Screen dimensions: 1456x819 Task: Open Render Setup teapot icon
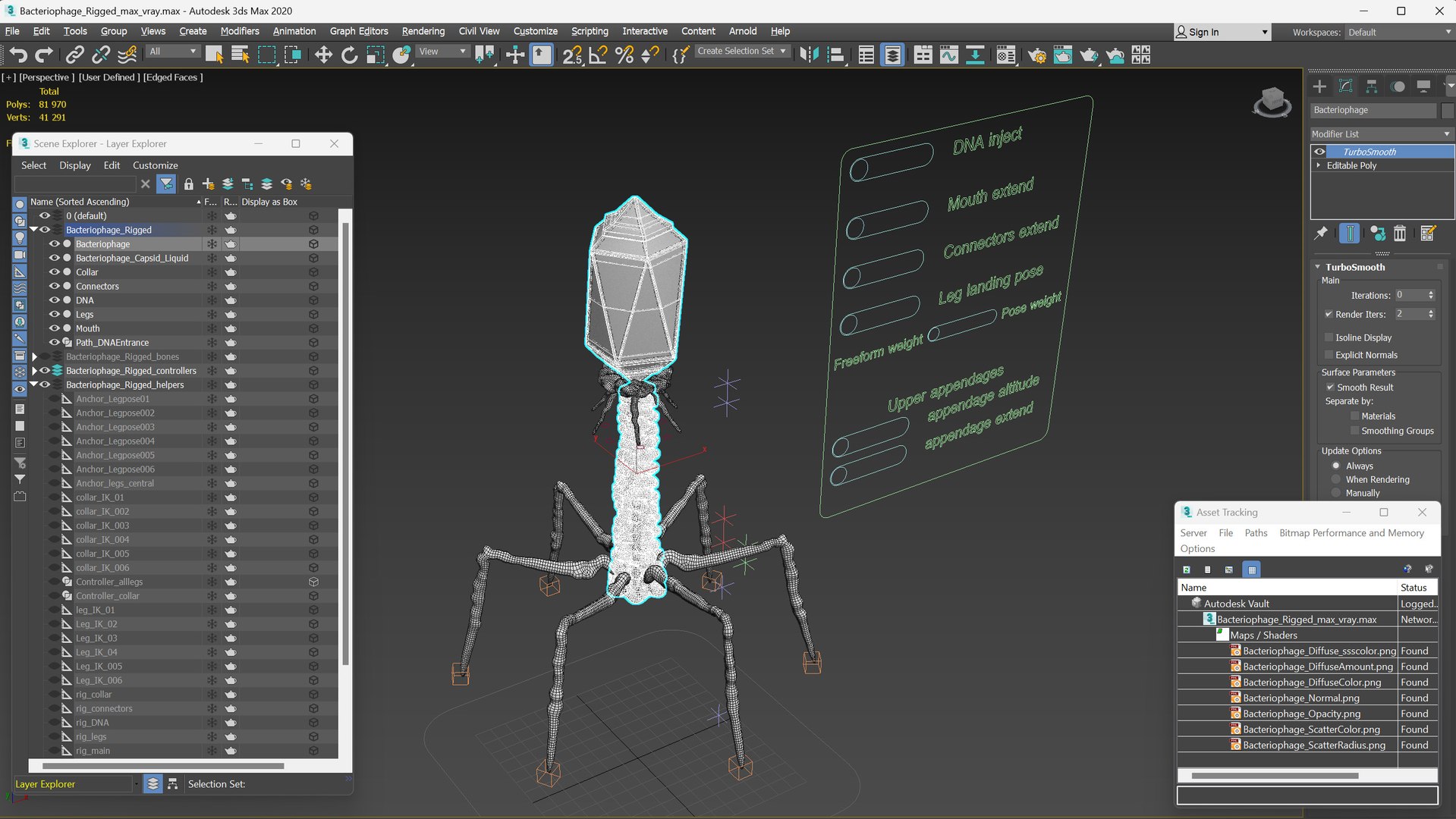tap(1036, 55)
